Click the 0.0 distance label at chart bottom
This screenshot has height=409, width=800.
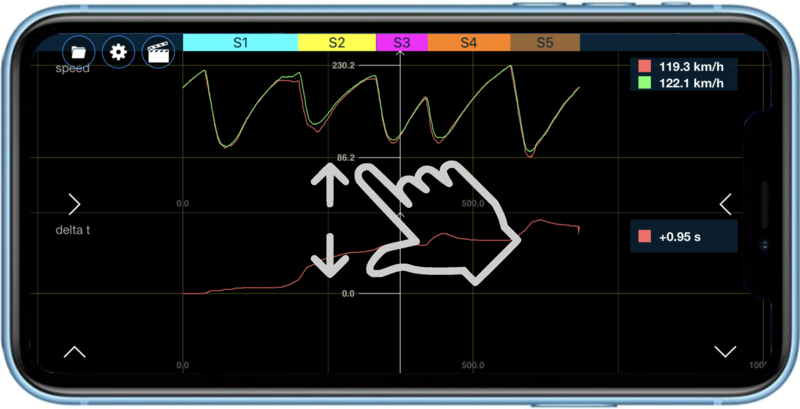(x=182, y=366)
